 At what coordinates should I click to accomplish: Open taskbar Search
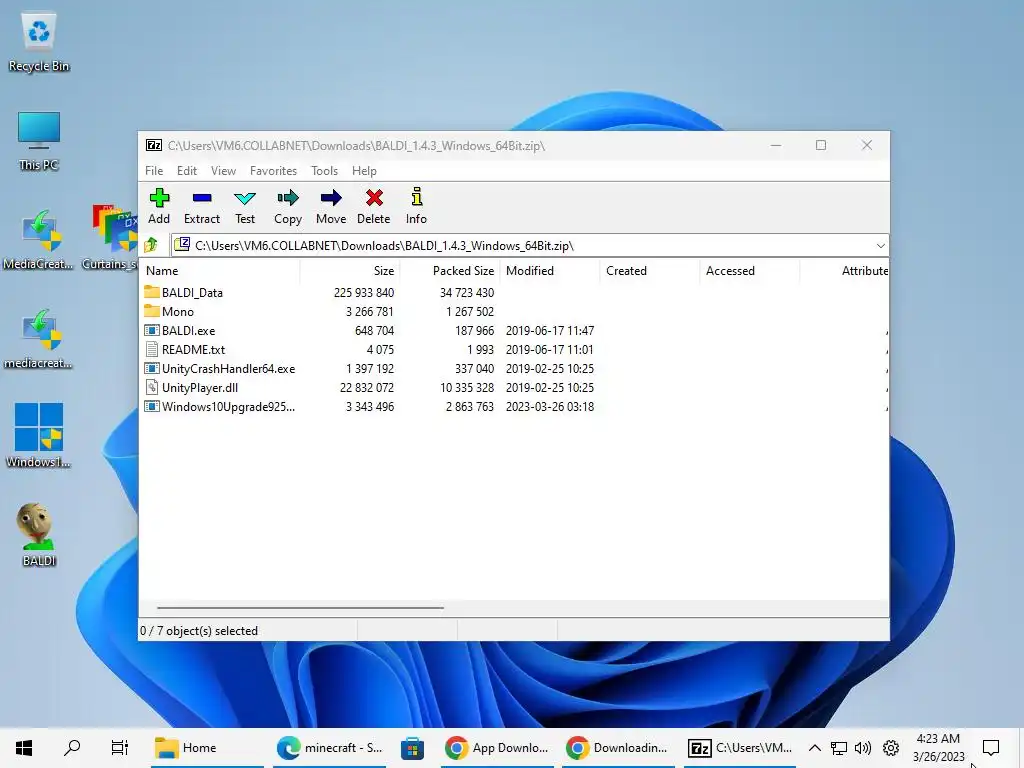[72, 747]
